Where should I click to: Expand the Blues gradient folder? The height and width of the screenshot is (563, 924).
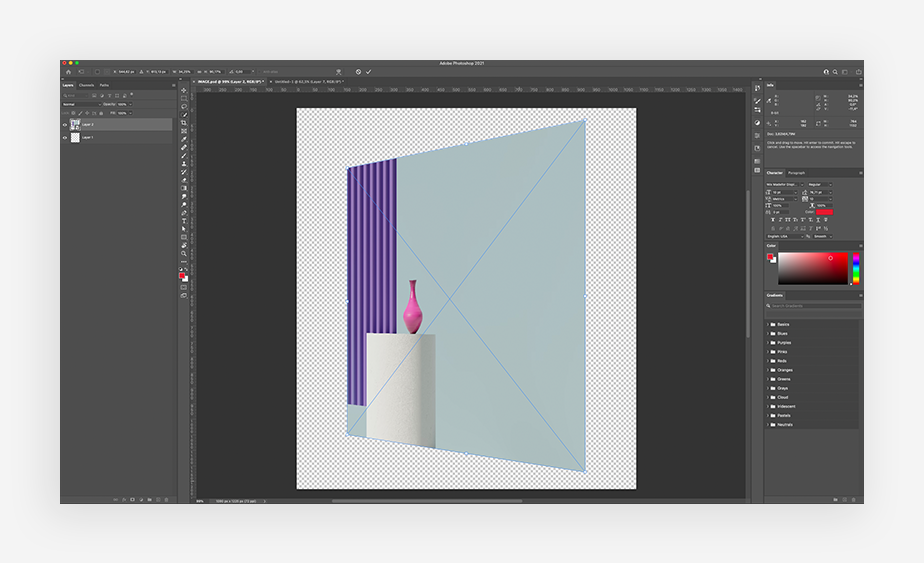[x=768, y=334]
